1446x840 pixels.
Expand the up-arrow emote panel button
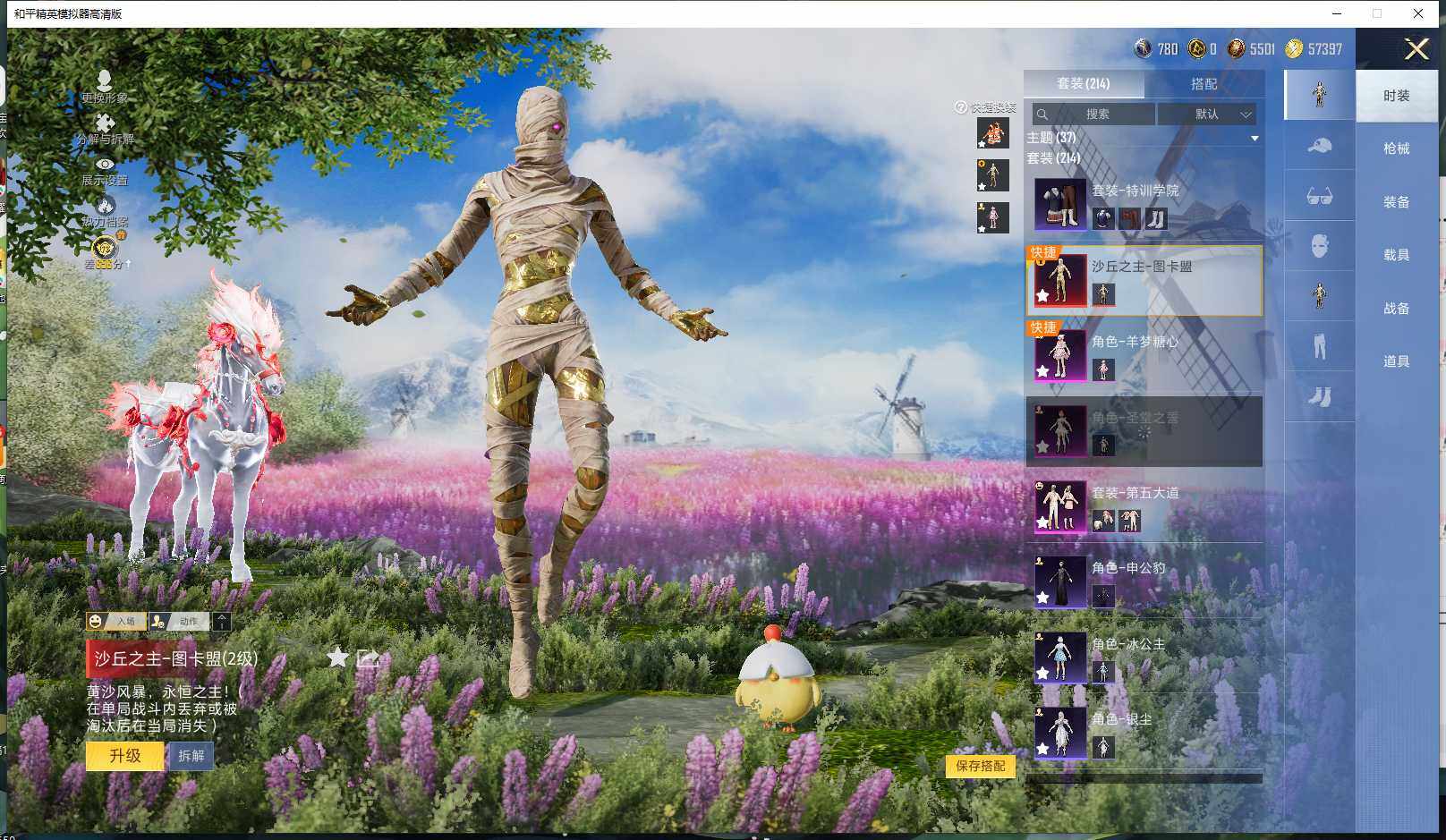click(x=222, y=621)
